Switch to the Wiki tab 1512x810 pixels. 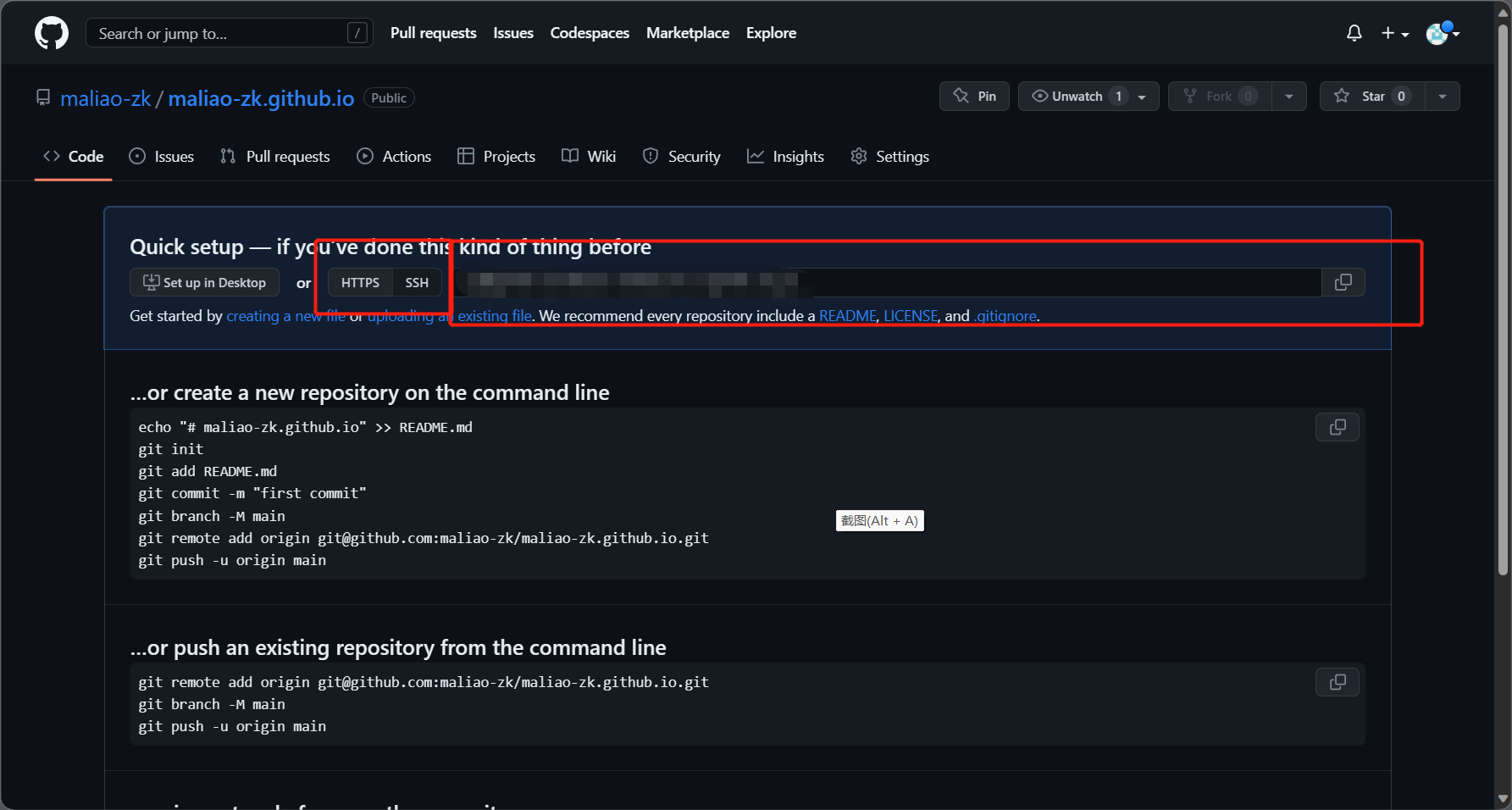click(589, 157)
